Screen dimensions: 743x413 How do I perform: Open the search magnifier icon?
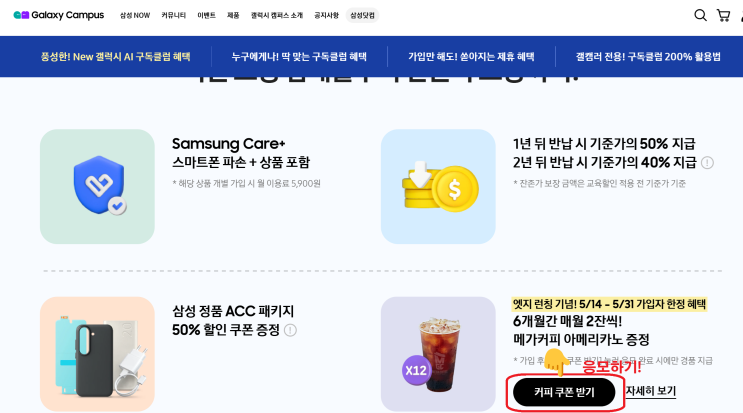click(x=700, y=15)
